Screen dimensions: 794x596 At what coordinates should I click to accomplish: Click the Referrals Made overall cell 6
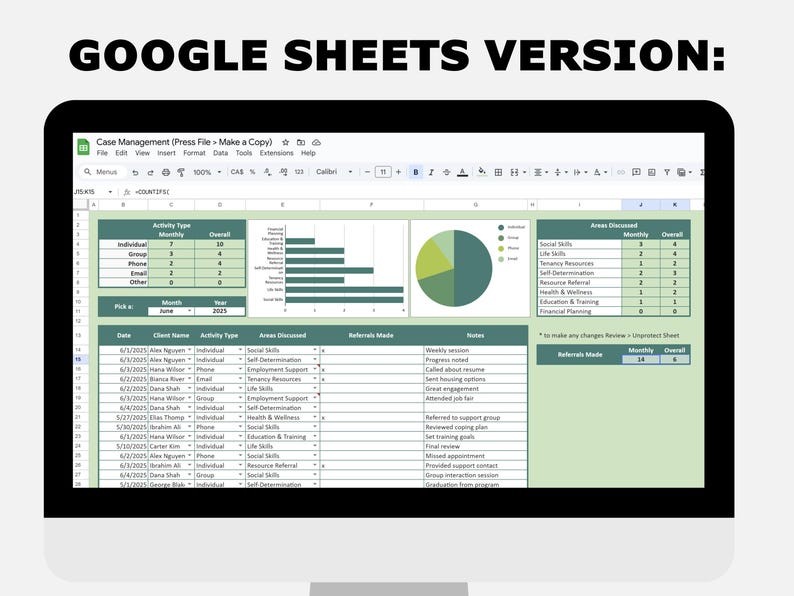674,359
